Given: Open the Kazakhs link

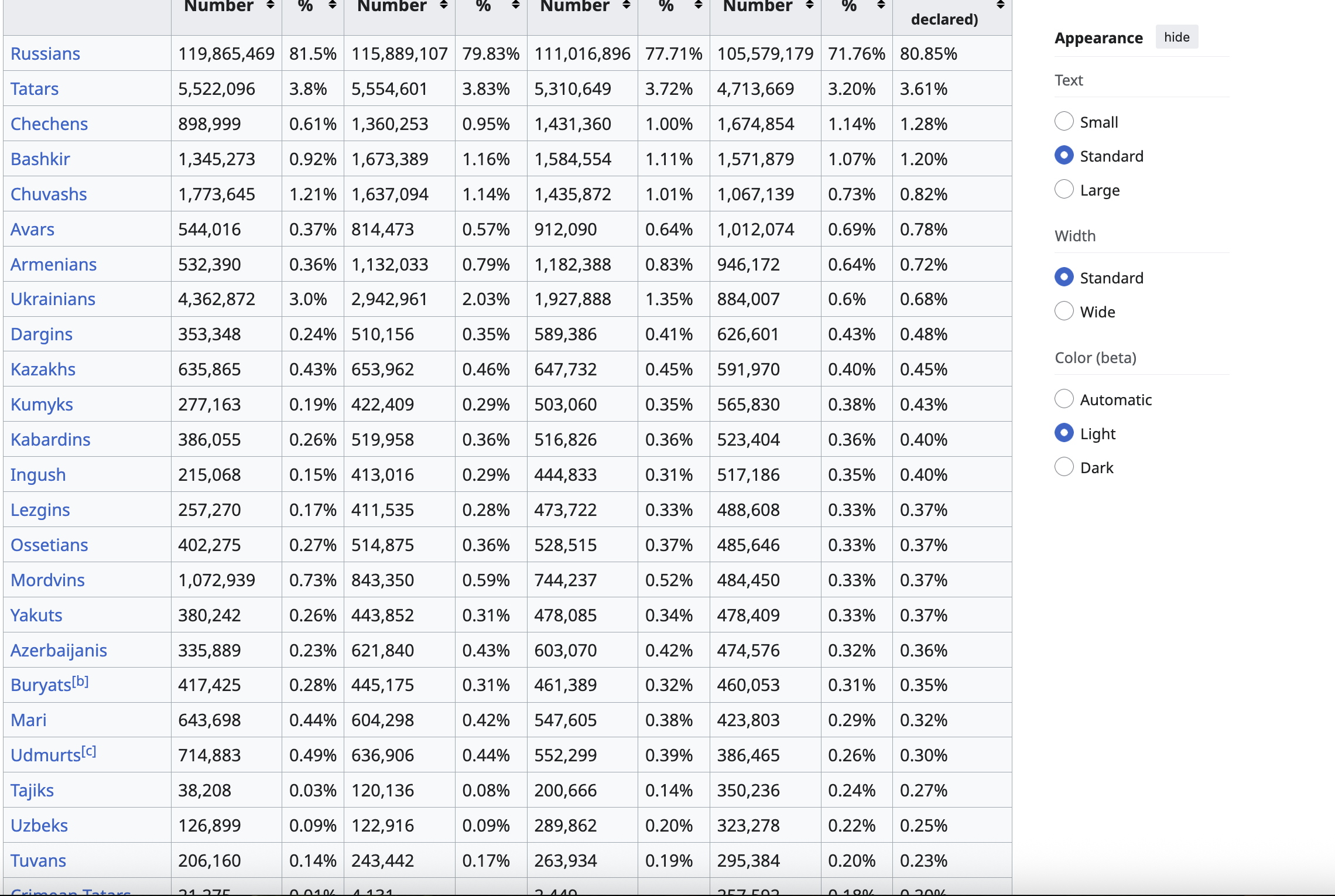Looking at the screenshot, I should (43, 370).
